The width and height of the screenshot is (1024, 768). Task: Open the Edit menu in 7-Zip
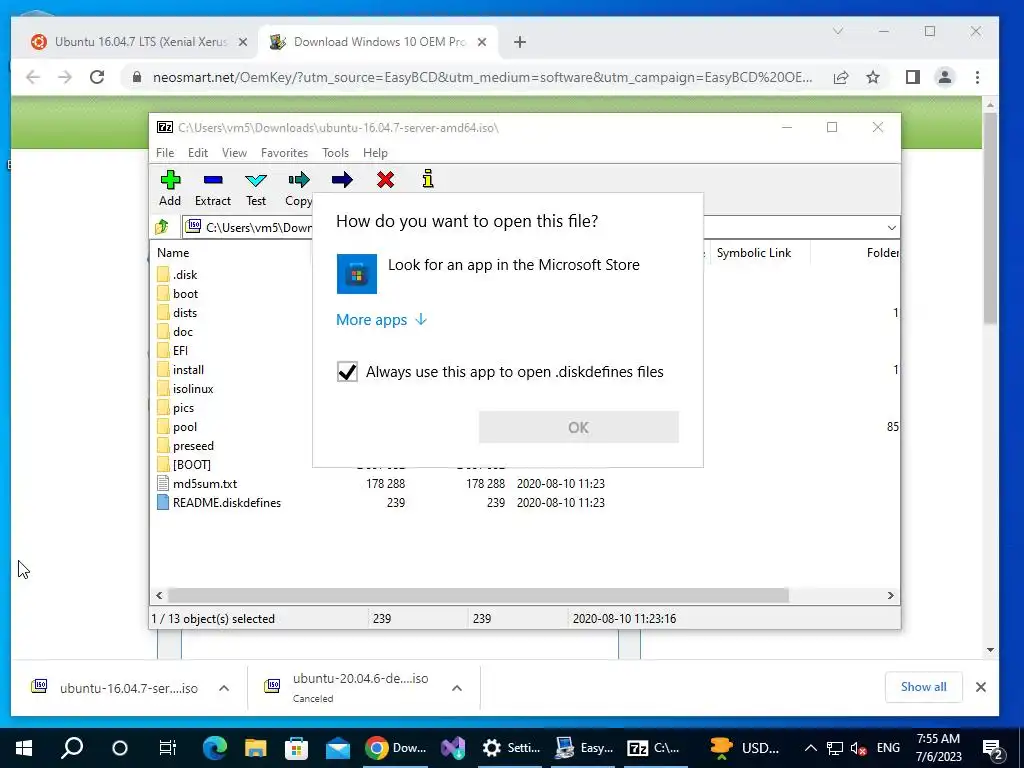198,153
